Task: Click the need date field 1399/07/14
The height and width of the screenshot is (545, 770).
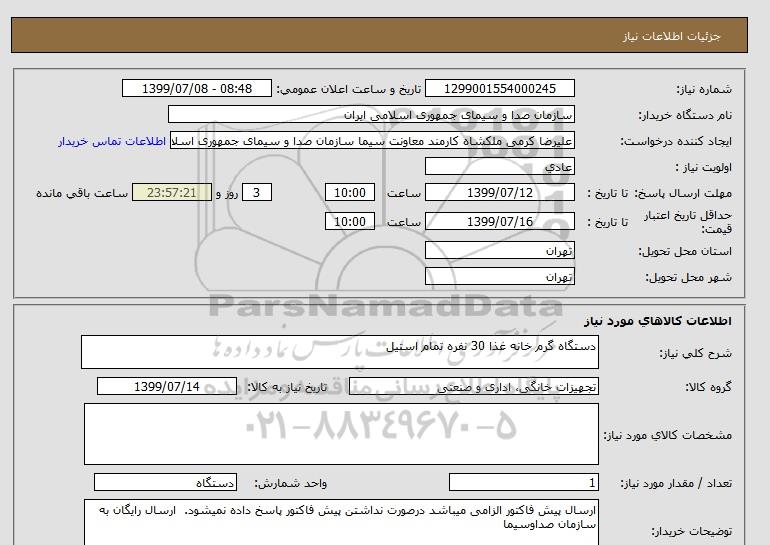Action: point(167,386)
